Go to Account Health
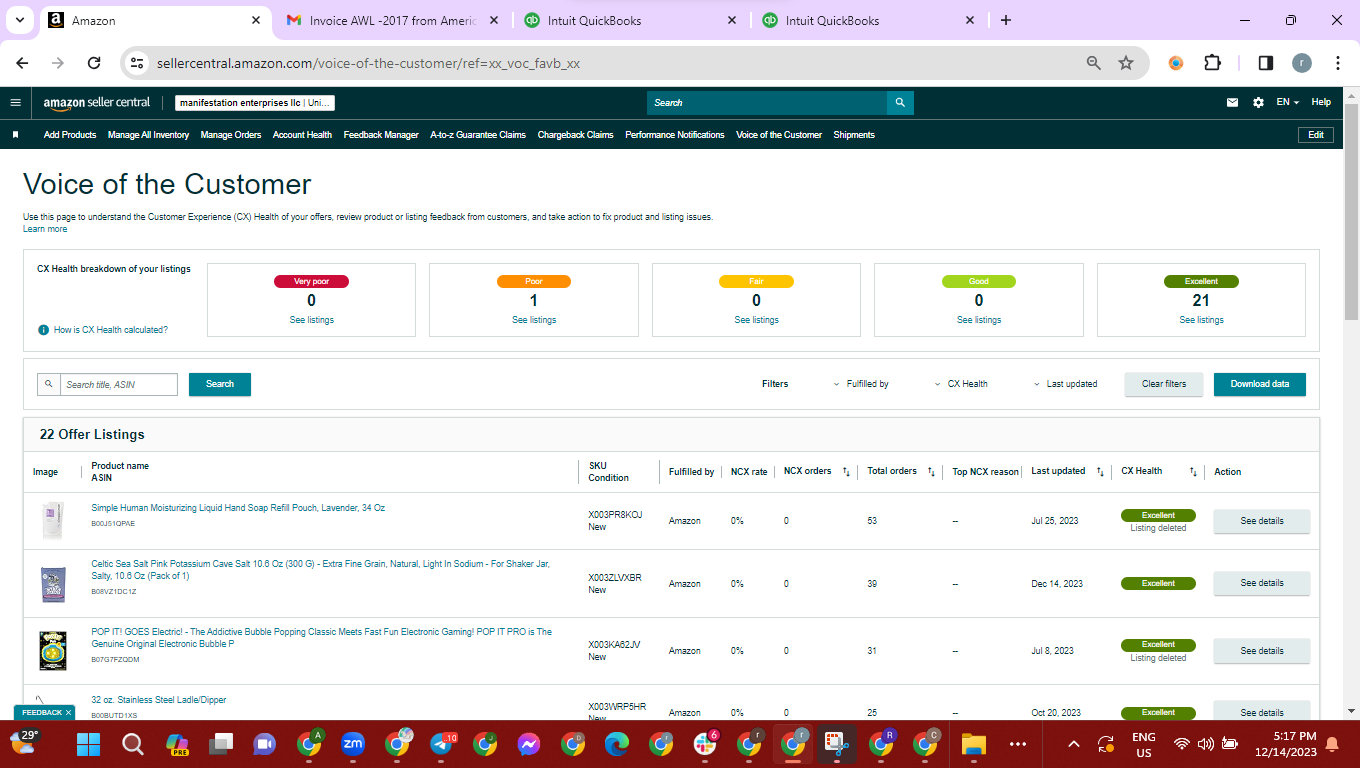Screen dimensions: 1360x768 pyautogui.click(x=302, y=135)
